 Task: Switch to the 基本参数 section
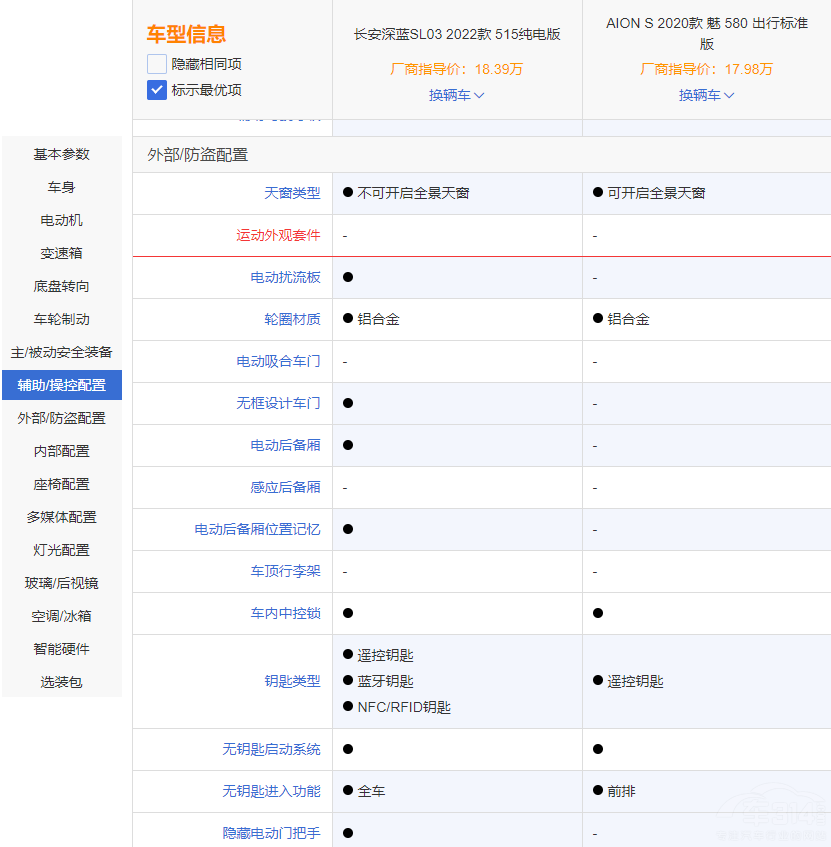pyautogui.click(x=61, y=154)
